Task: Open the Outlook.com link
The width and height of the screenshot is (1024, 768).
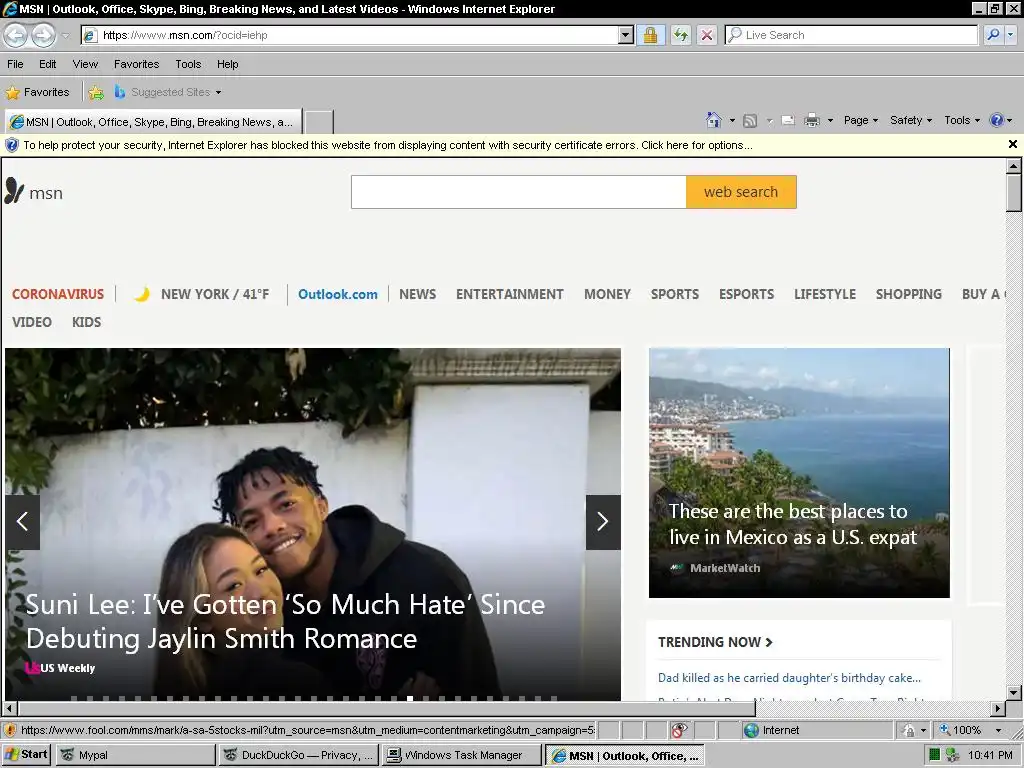Action: (x=338, y=294)
